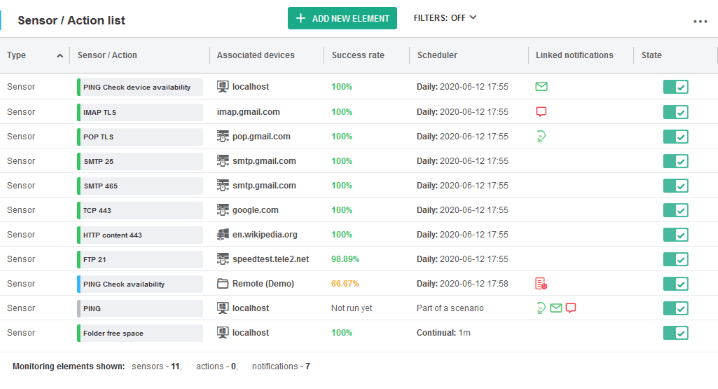Select the TCP 443 sensor row label
718x389 pixels.
[140, 211]
